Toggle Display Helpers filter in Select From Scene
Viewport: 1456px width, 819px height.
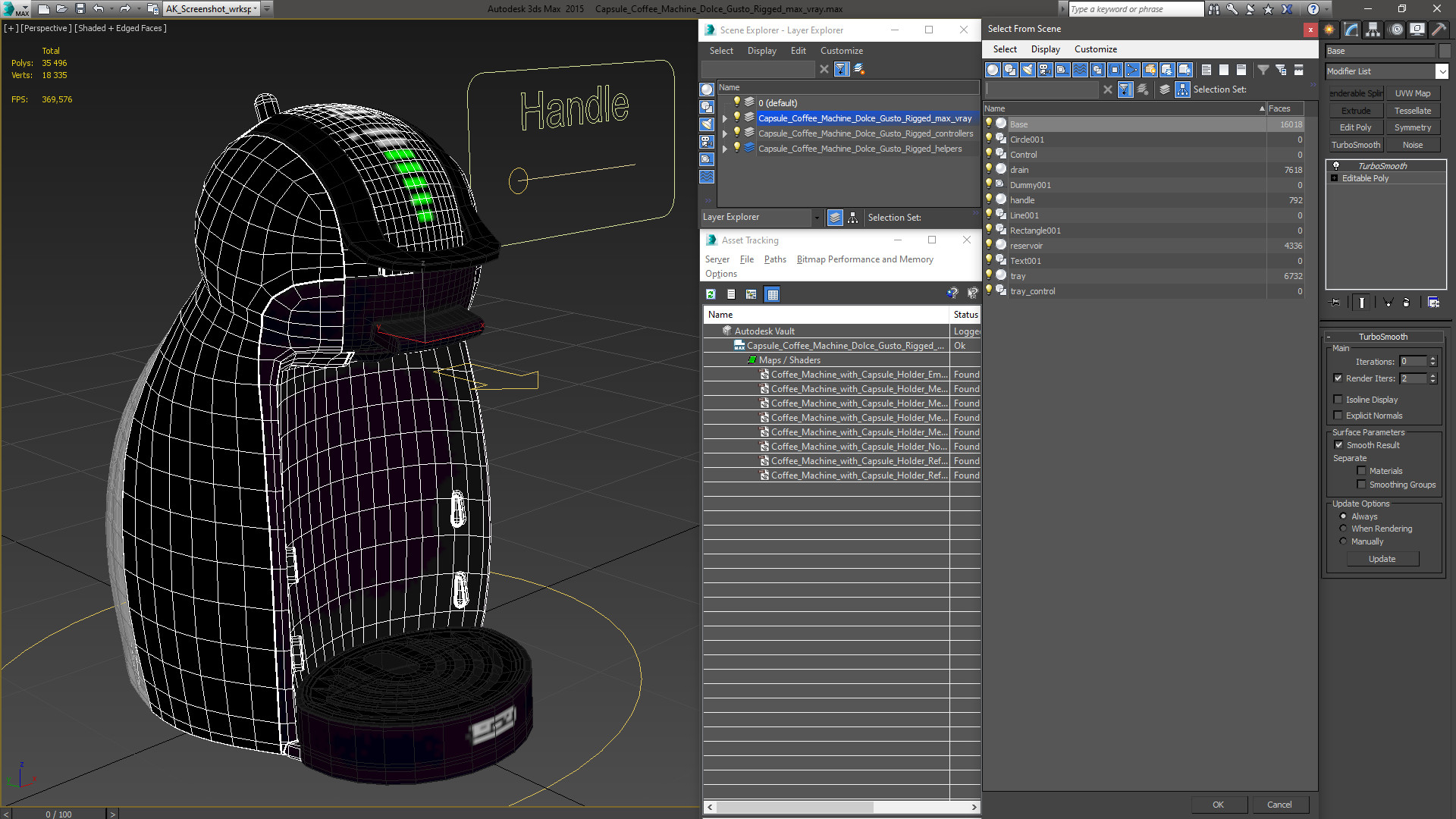[x=1062, y=70]
